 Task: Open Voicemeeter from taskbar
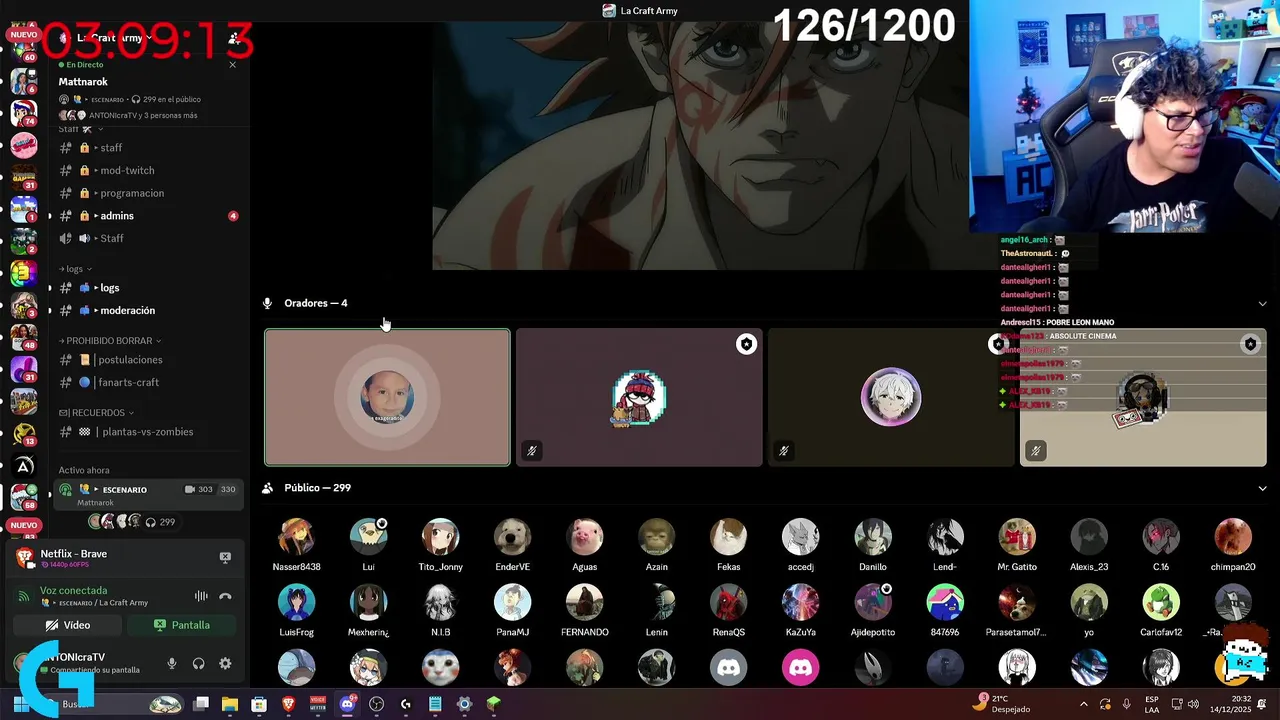(318, 704)
